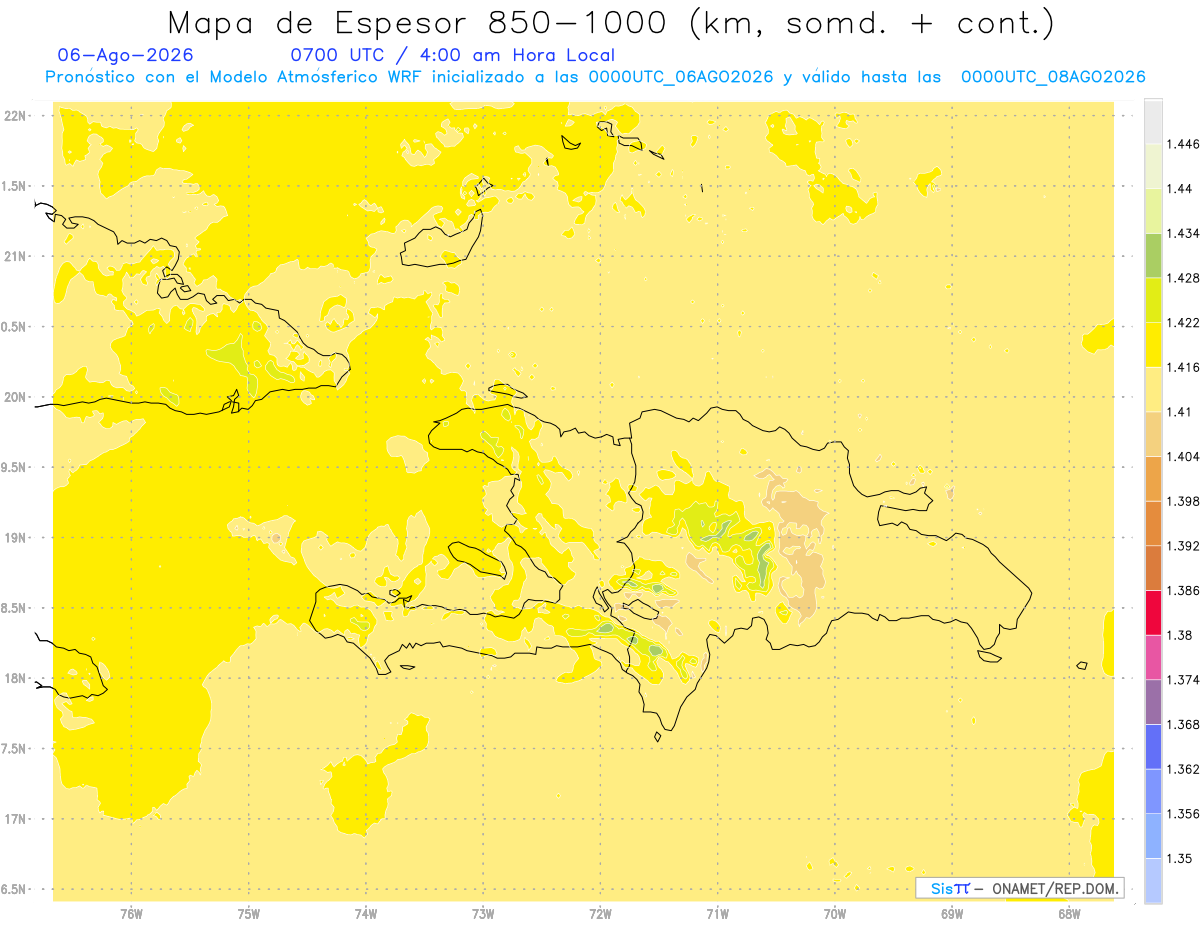Click the '1.38' colorbar value
The image size is (1200, 927).
1179,635
